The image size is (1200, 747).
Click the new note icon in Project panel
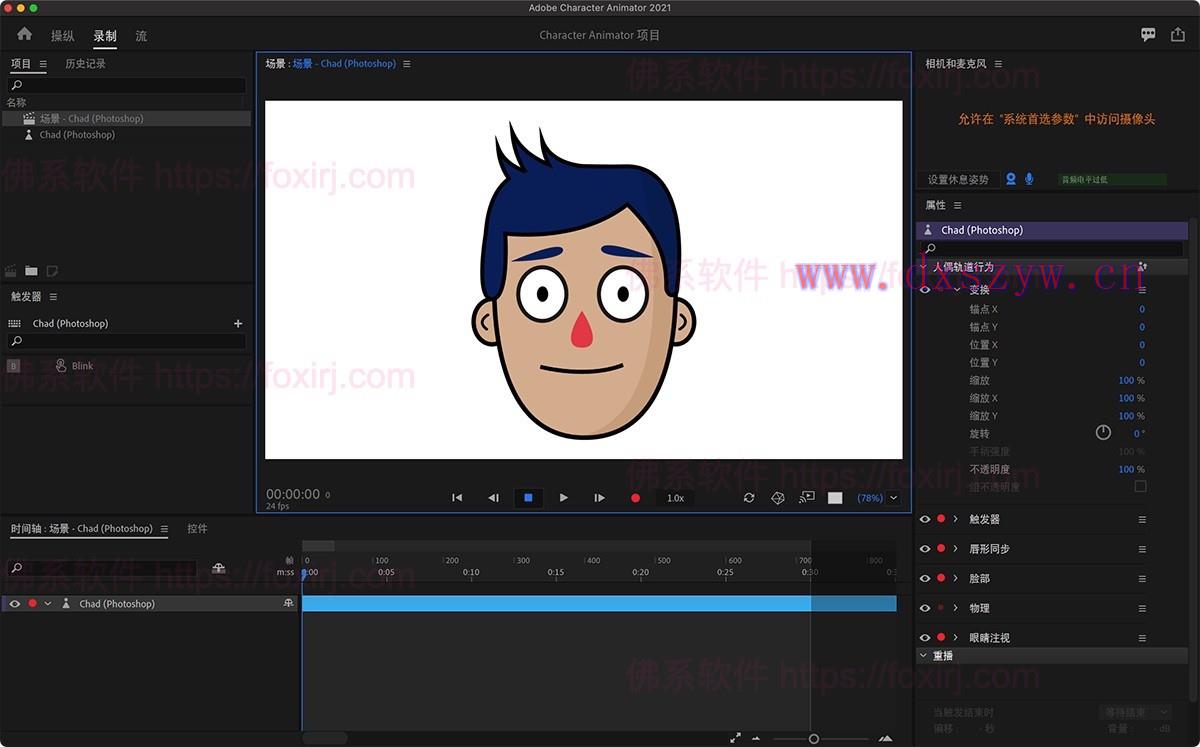click(x=52, y=271)
